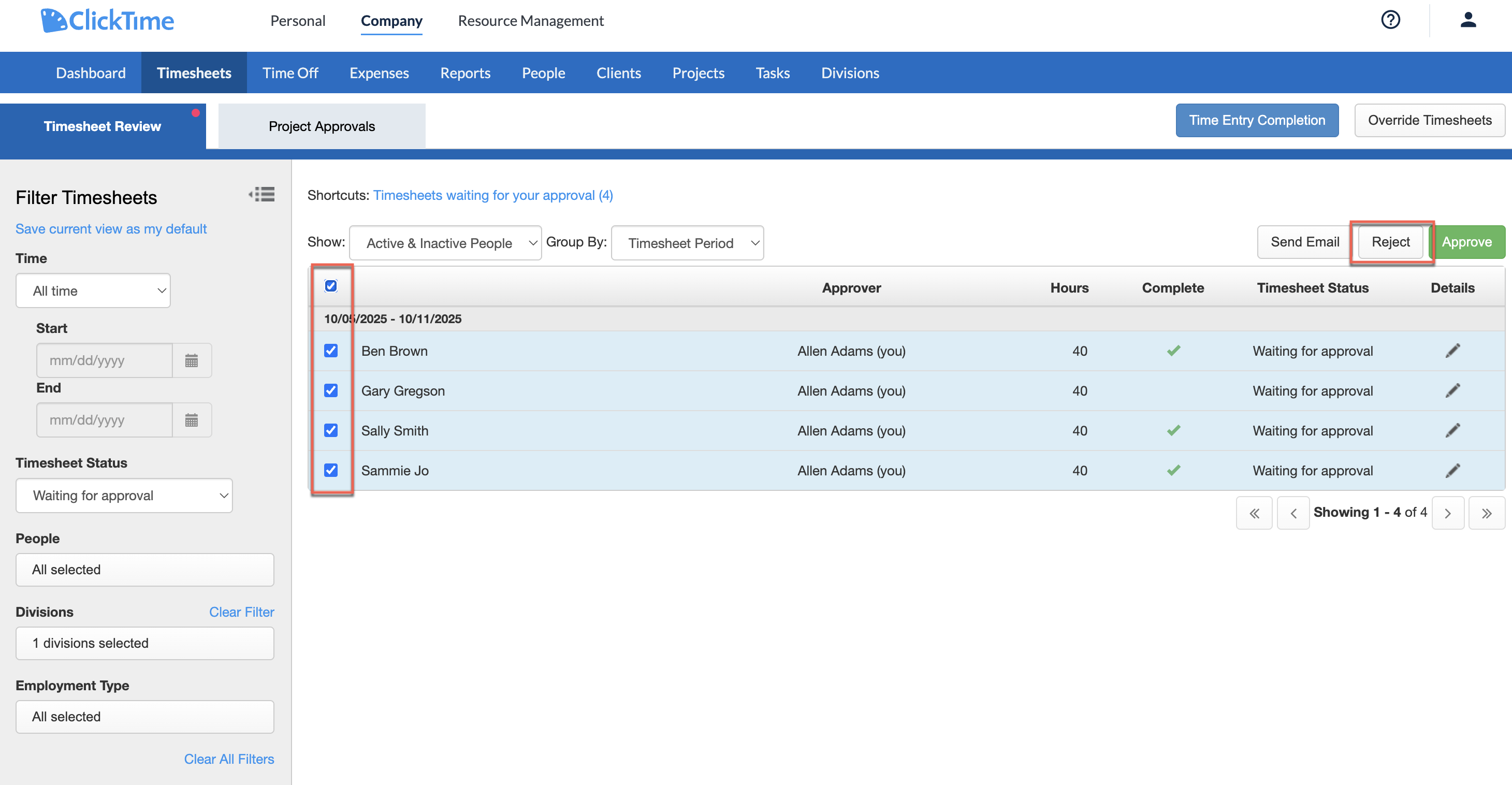
Task: Click the Reject button
Action: tap(1390, 242)
